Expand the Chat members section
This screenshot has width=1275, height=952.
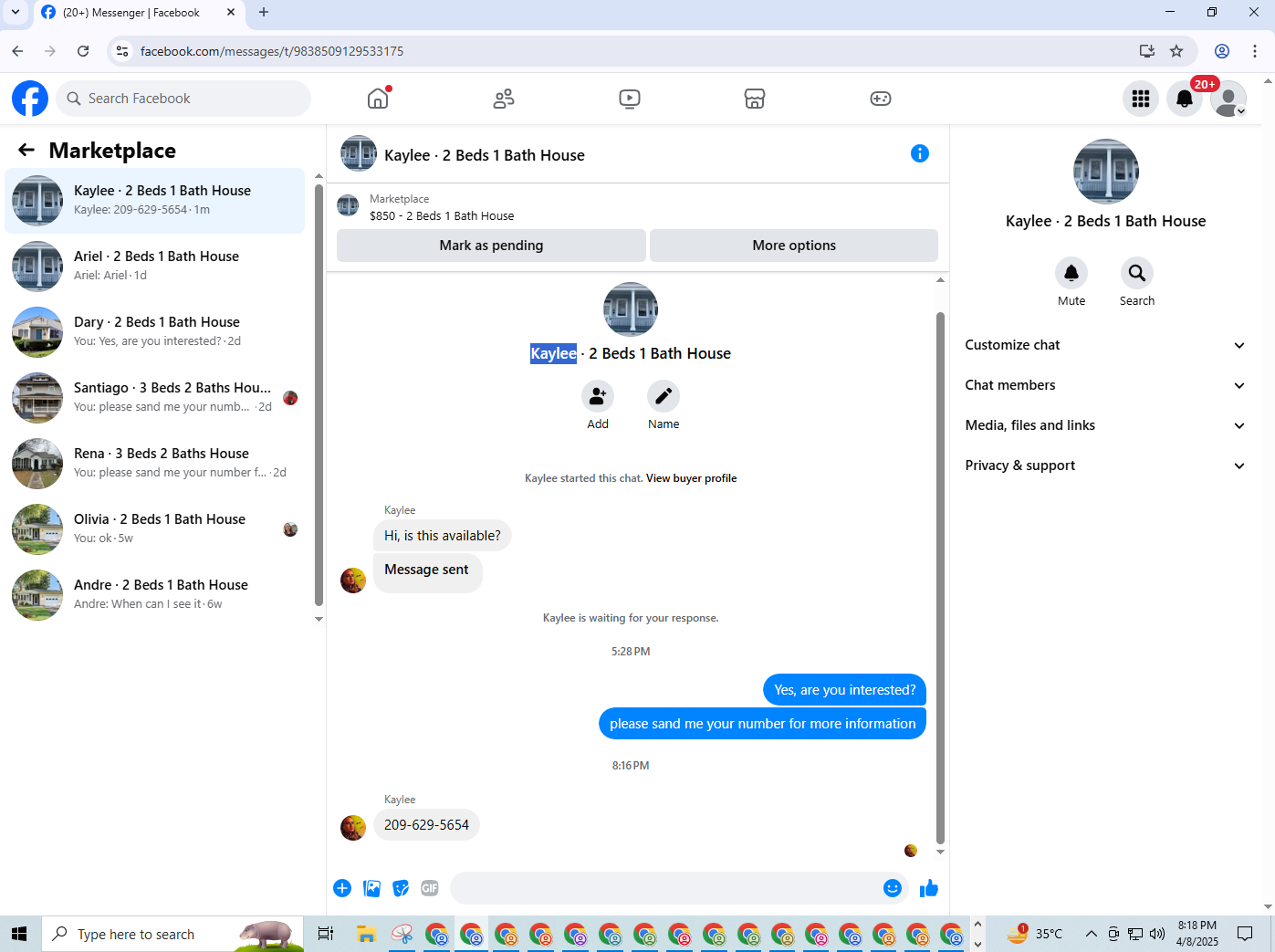[x=1105, y=385]
